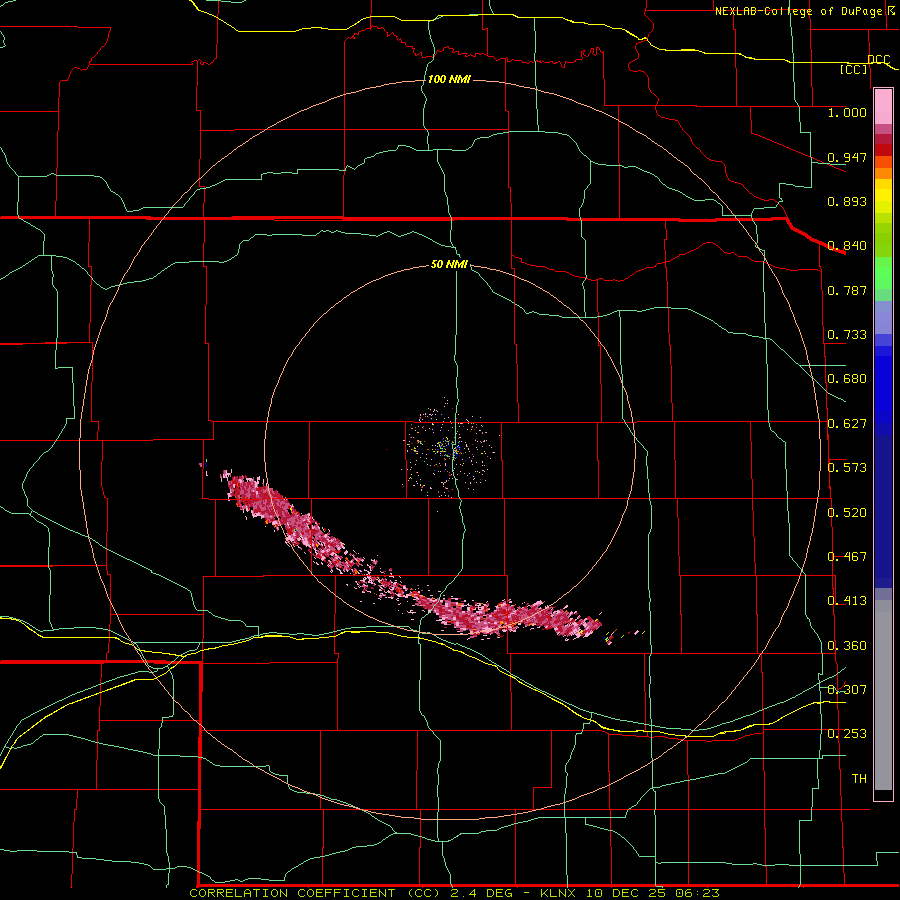
Task: Click the 0.893 value on the color scale
Action: [847, 201]
